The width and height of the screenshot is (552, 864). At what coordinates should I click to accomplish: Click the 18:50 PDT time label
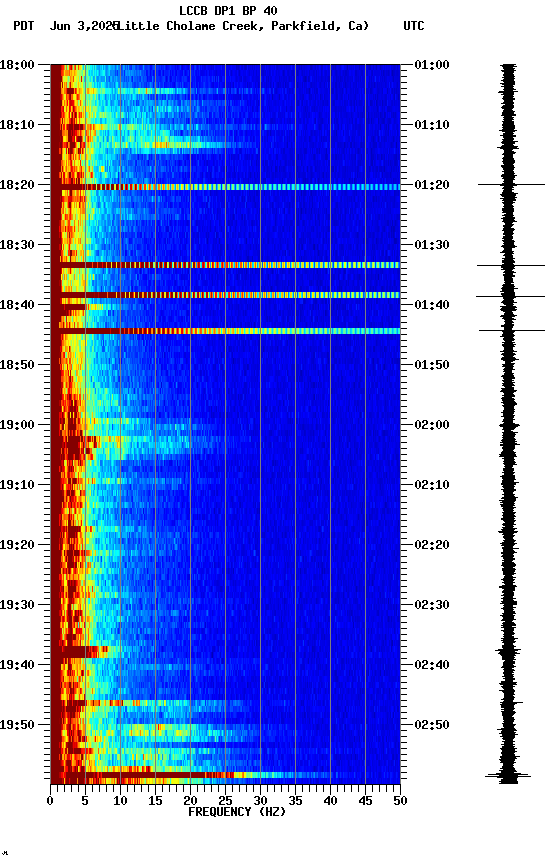tap(17, 365)
